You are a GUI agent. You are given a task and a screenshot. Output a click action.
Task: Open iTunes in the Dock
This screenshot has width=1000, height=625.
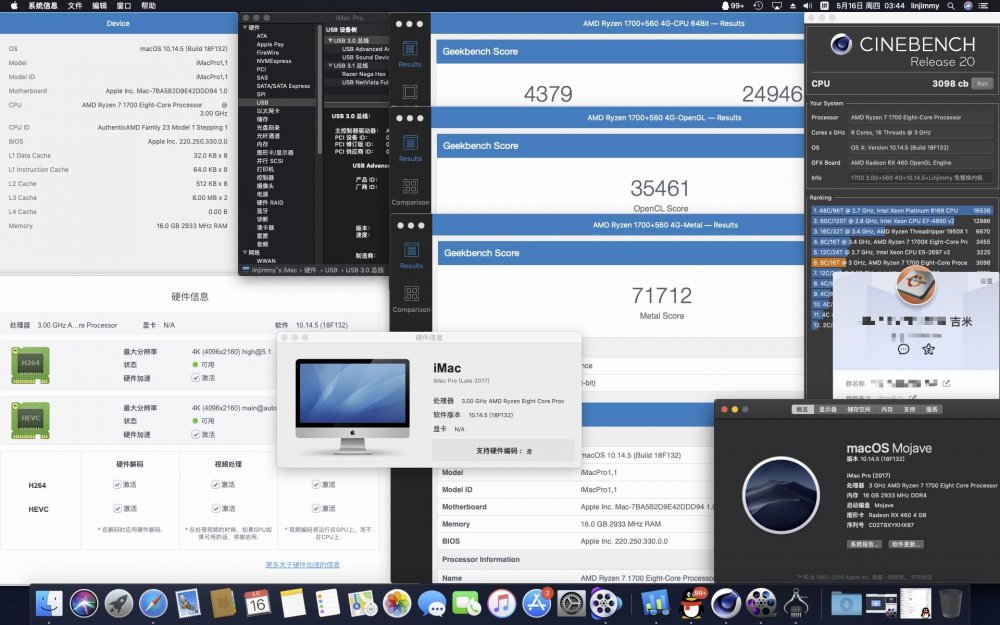click(x=501, y=603)
